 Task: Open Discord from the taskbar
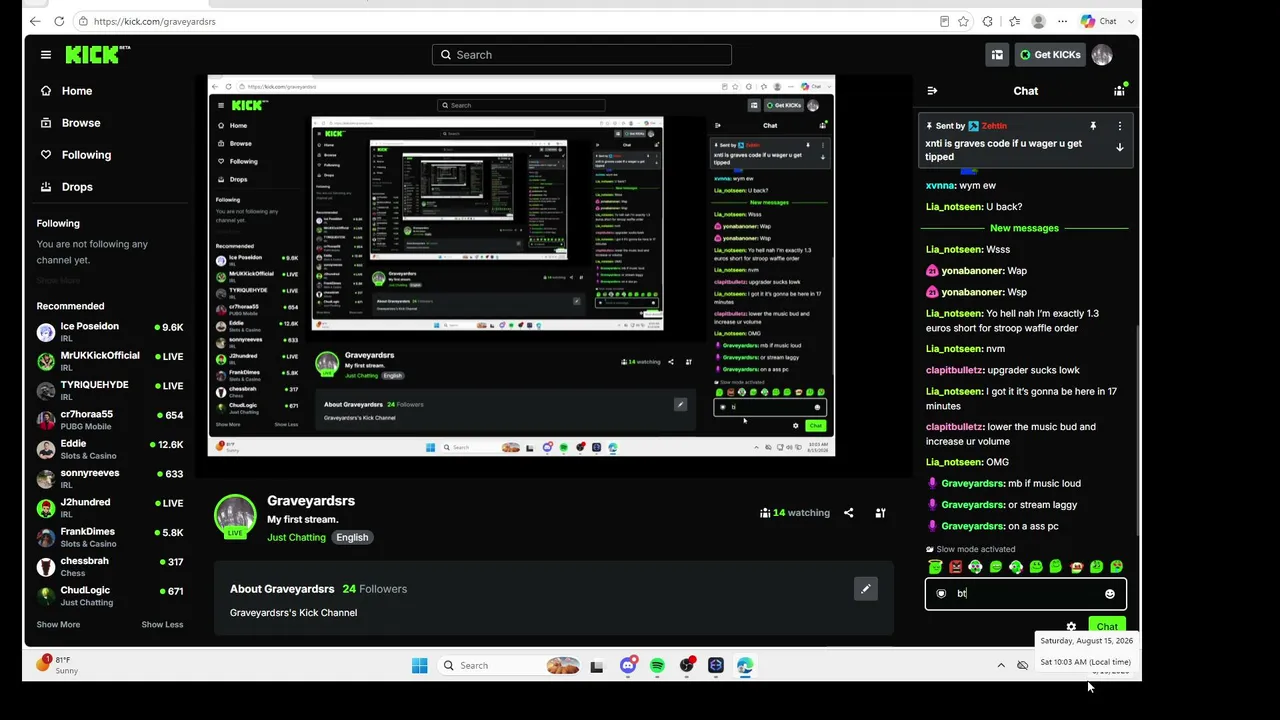(x=628, y=665)
